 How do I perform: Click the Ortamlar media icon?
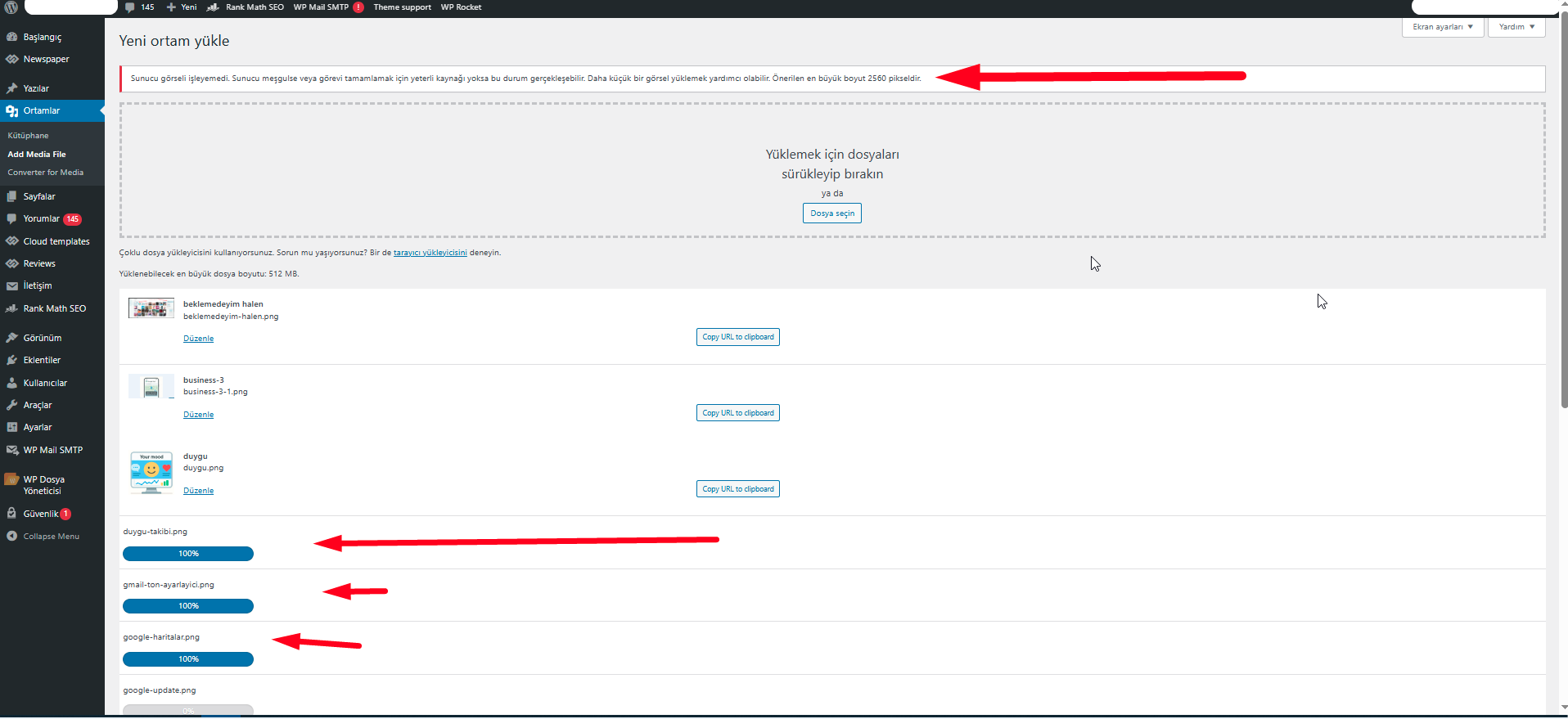(11, 111)
